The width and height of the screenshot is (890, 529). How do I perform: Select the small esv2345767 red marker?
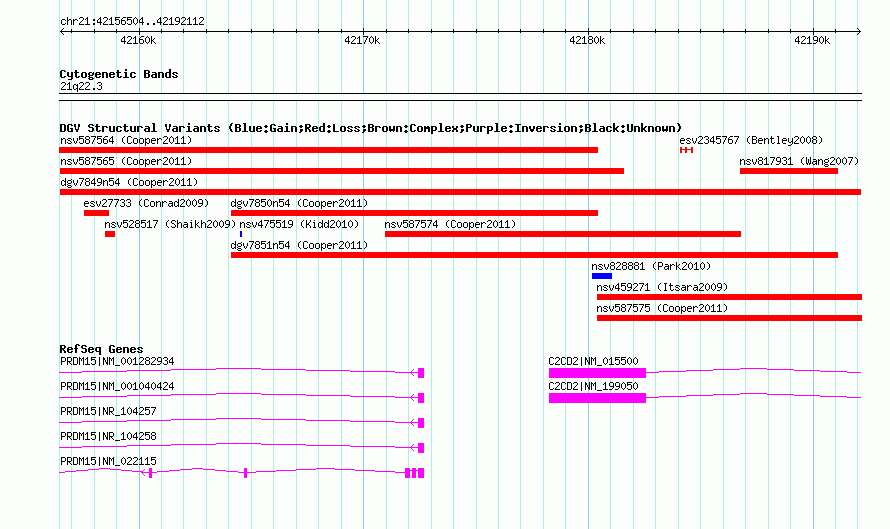pyautogui.click(x=687, y=150)
